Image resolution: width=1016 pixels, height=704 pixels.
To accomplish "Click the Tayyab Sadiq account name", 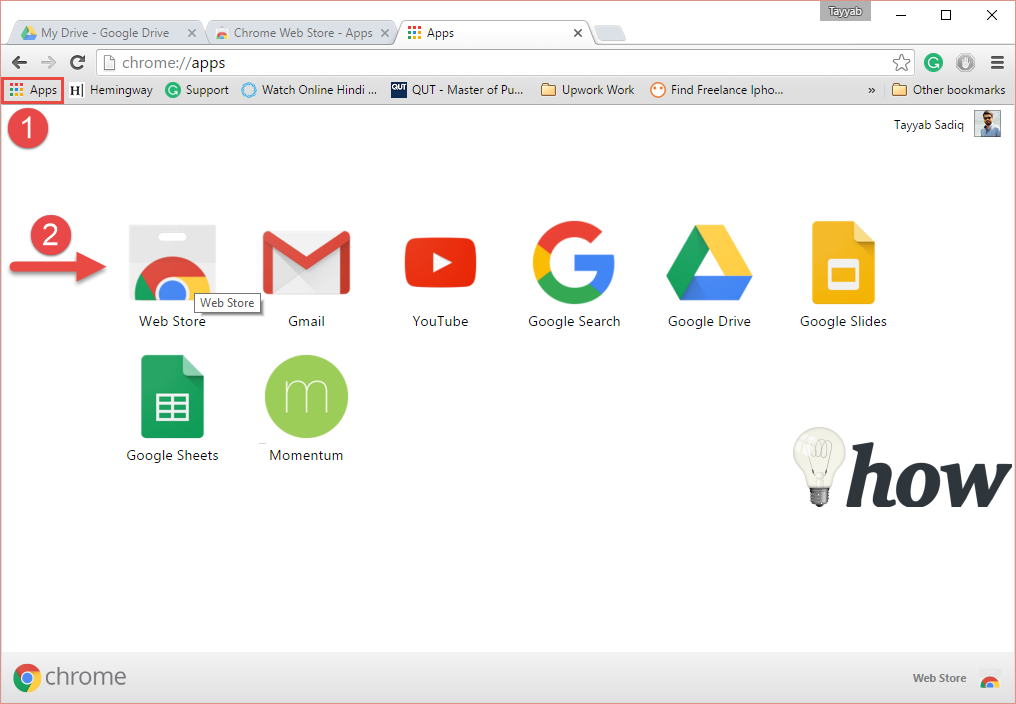I will [x=929, y=124].
